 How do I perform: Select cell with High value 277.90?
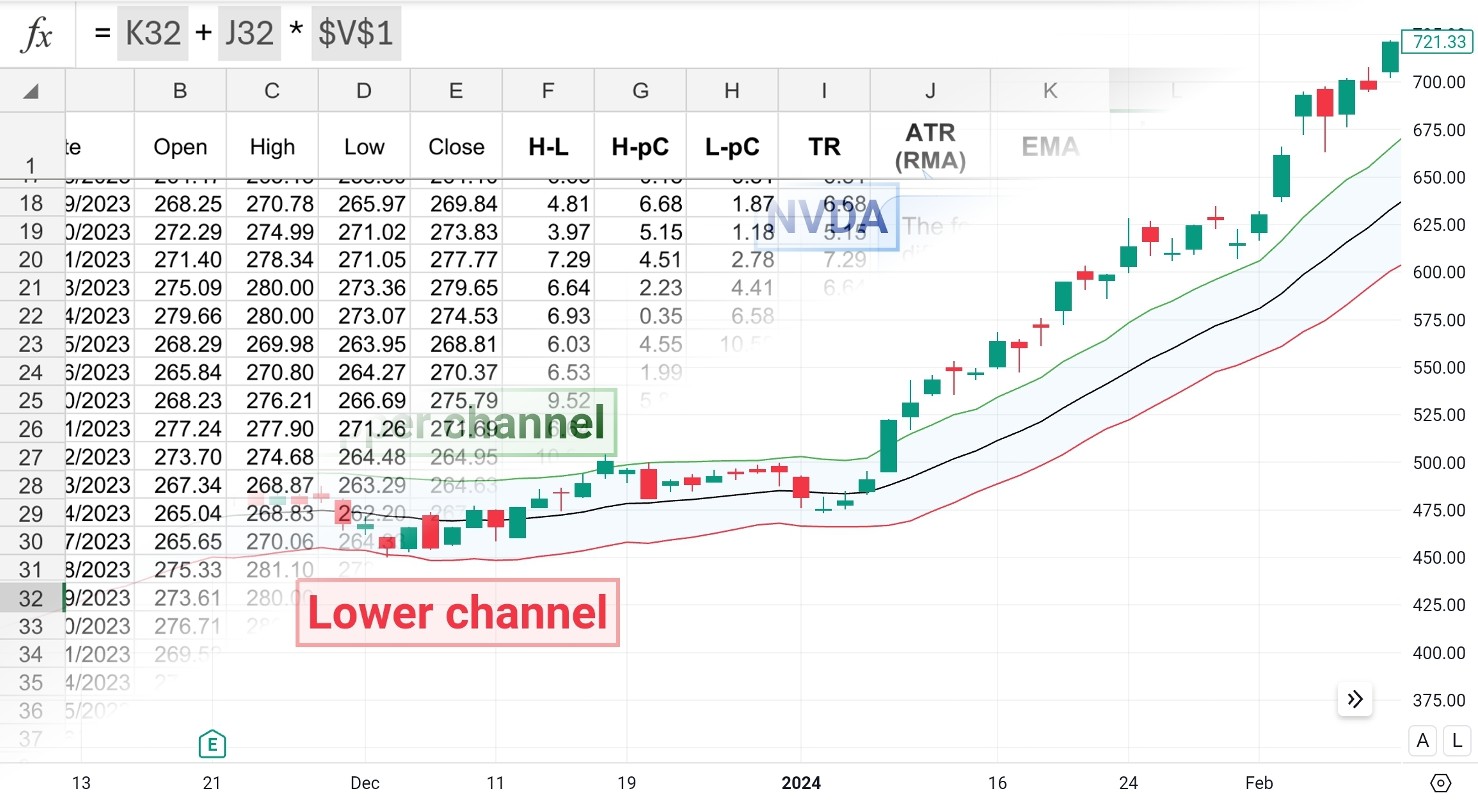(272, 429)
